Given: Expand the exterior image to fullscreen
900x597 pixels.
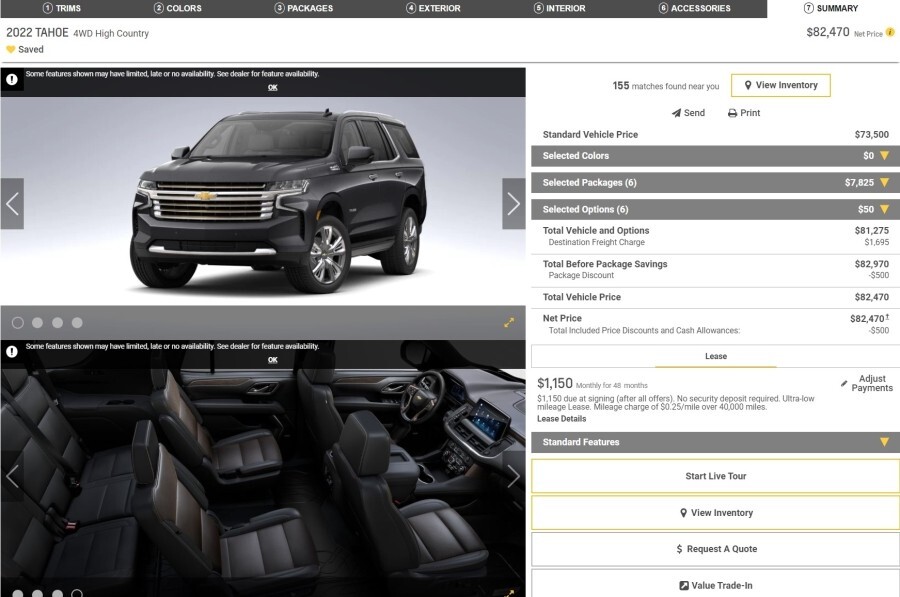Looking at the screenshot, I should point(509,323).
